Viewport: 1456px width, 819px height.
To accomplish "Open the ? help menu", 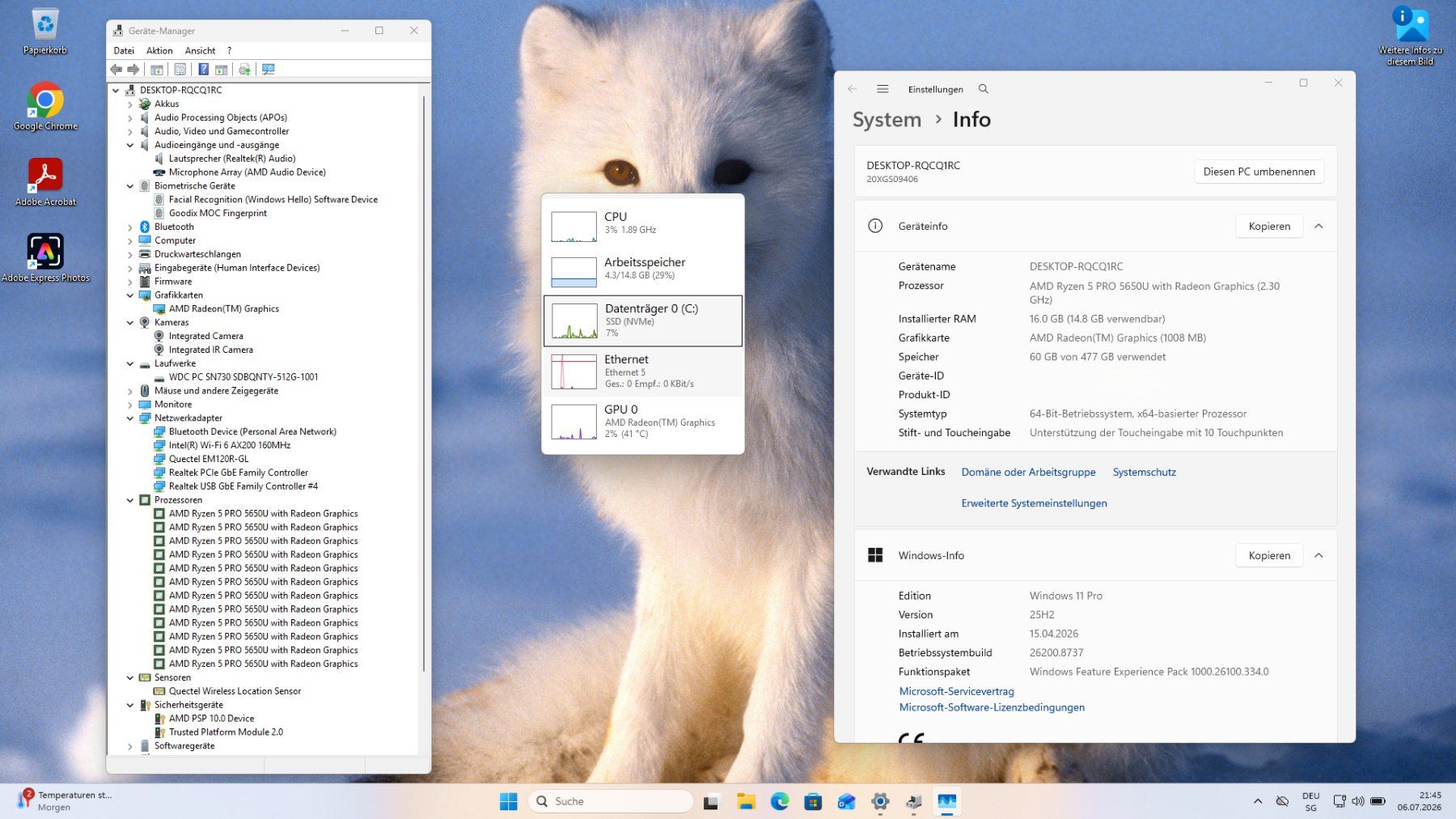I will click(229, 50).
